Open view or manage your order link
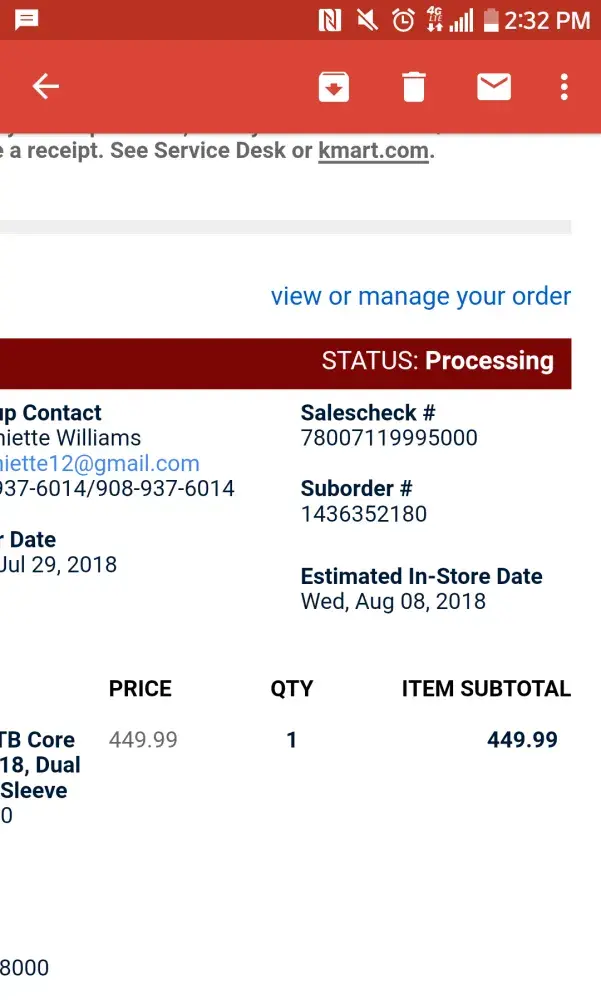Viewport: 601px width, 1000px height. (420, 296)
